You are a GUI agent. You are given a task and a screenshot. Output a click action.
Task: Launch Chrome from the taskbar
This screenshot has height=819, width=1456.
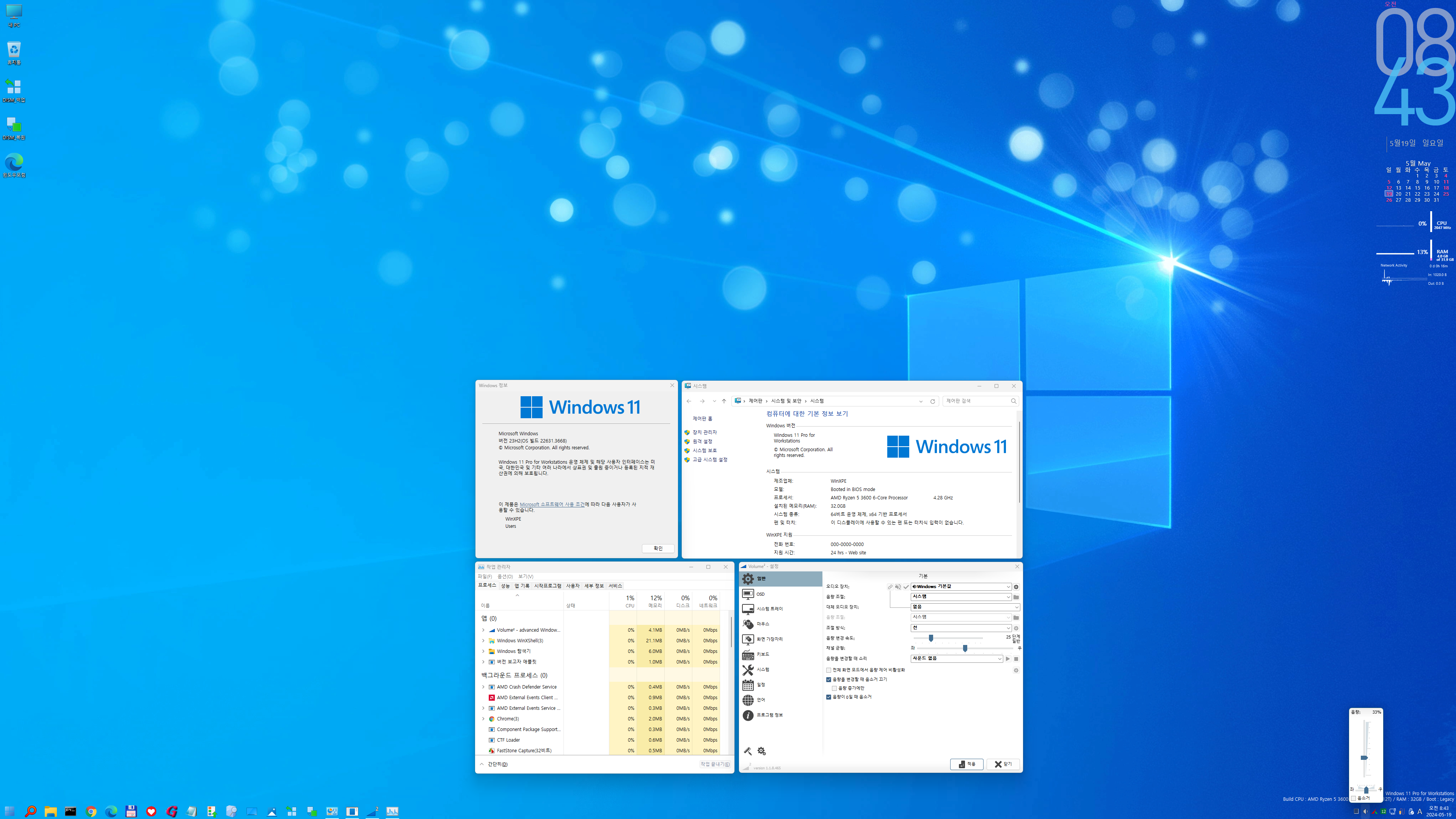tap(91, 811)
